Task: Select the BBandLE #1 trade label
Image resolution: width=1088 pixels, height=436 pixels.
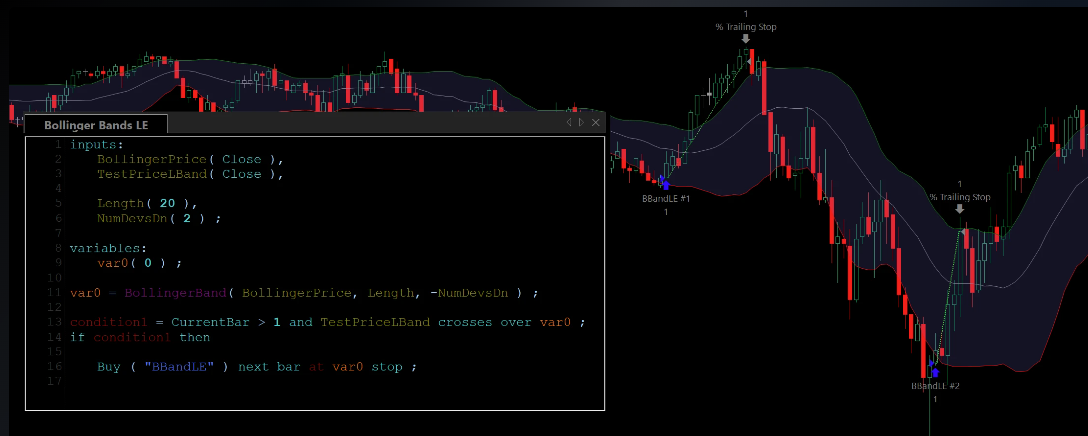Action: pyautogui.click(x=665, y=199)
